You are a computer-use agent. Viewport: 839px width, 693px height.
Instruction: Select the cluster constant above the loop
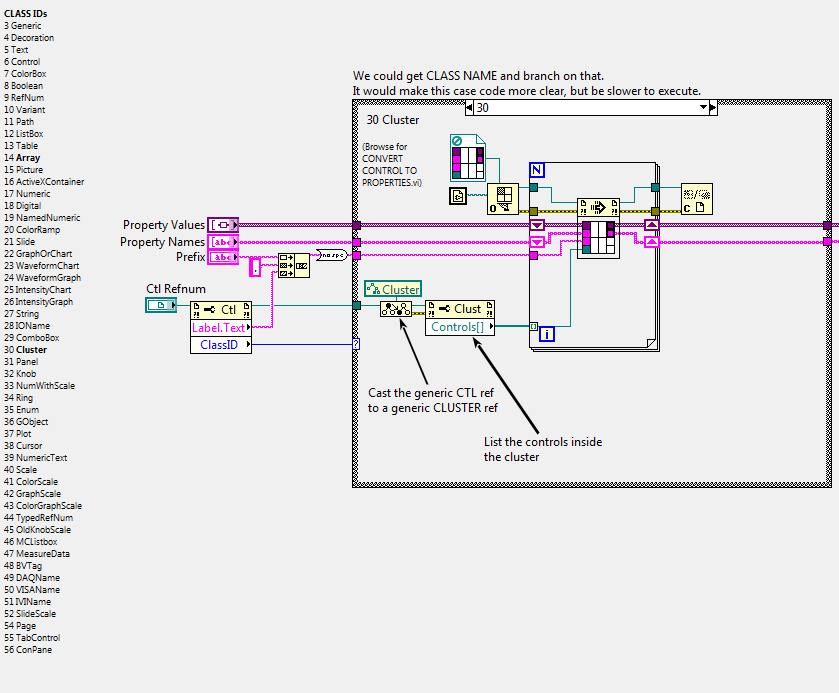tap(468, 158)
